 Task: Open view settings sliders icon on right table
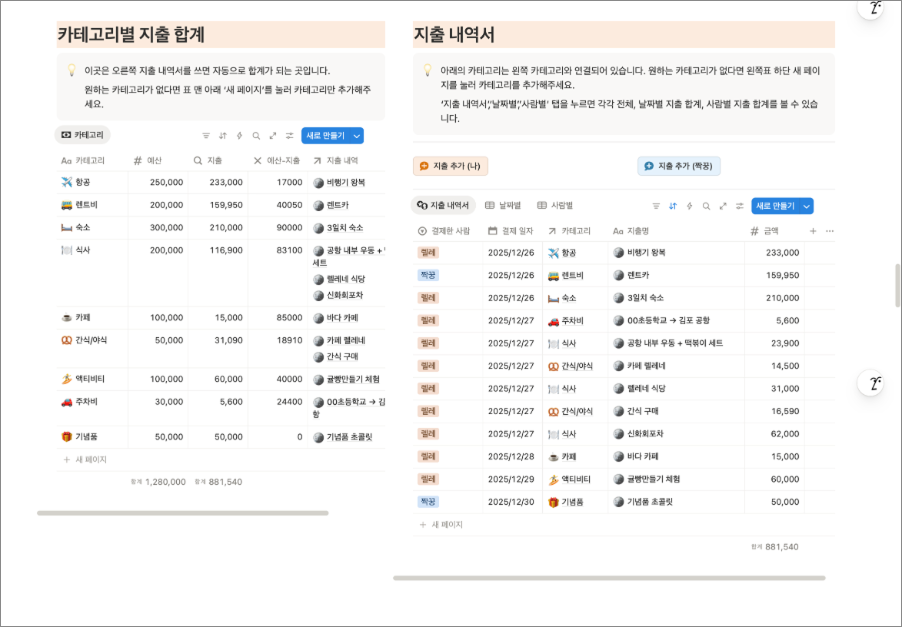click(739, 204)
